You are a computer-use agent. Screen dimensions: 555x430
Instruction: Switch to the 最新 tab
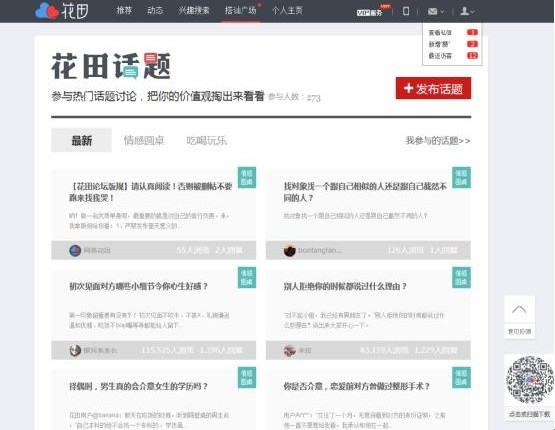click(x=81, y=140)
